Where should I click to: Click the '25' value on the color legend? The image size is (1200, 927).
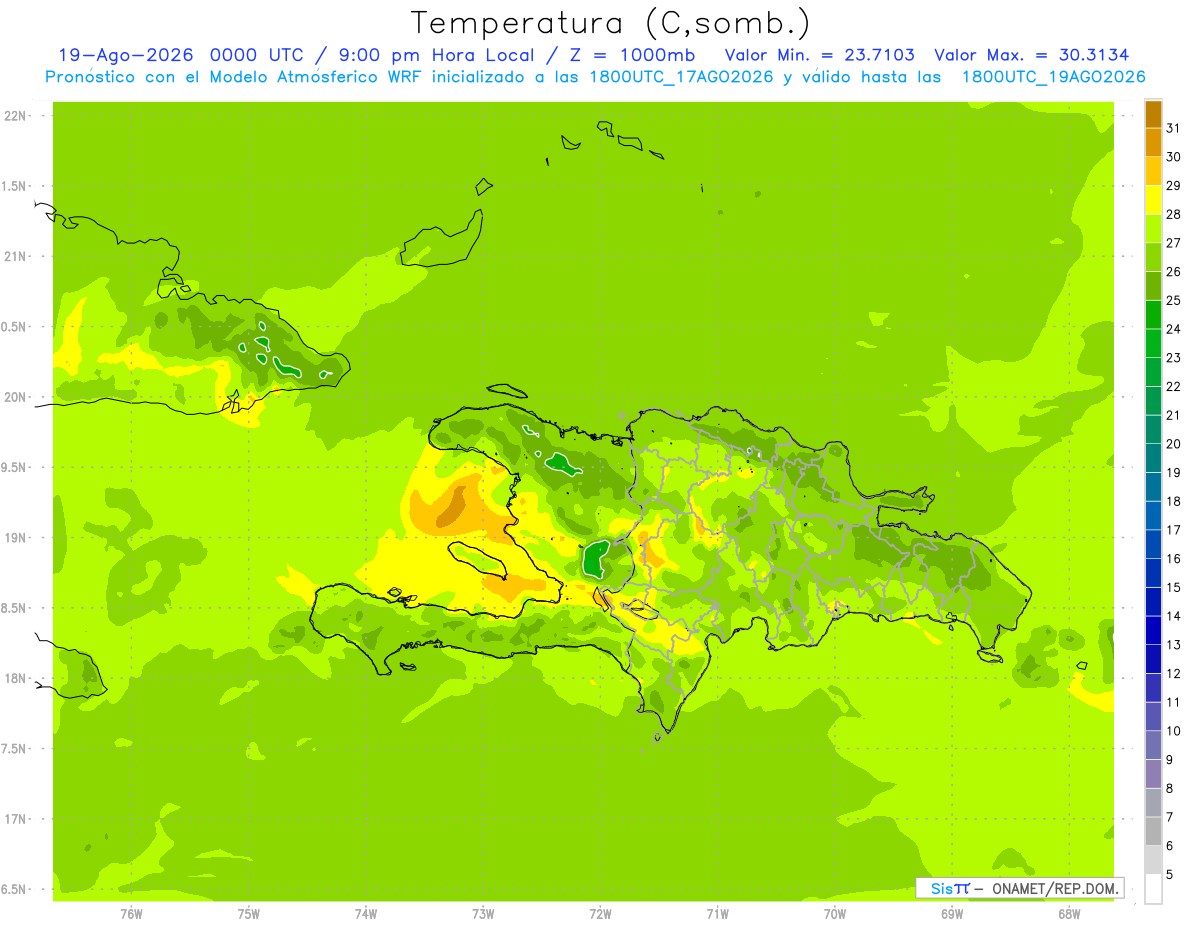(1173, 300)
